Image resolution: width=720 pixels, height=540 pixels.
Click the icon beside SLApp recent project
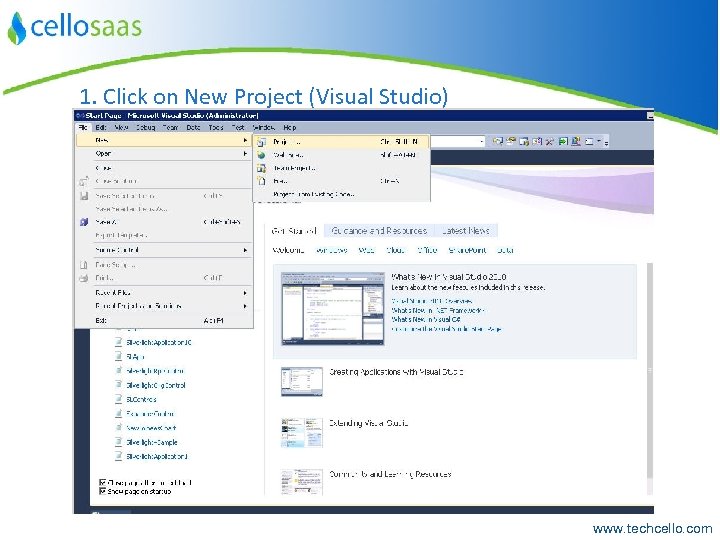pos(118,356)
